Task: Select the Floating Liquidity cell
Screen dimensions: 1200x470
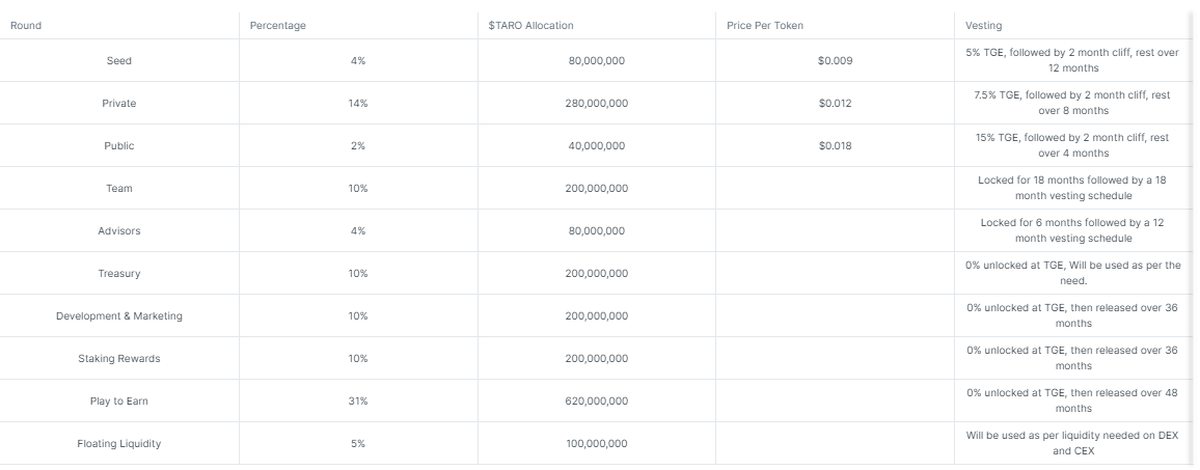Action: (119, 443)
